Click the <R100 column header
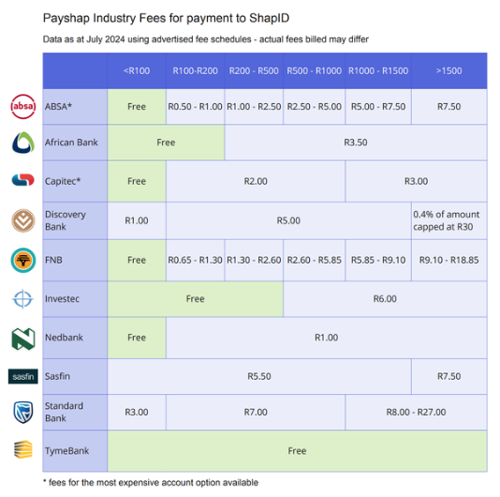 coord(137,71)
